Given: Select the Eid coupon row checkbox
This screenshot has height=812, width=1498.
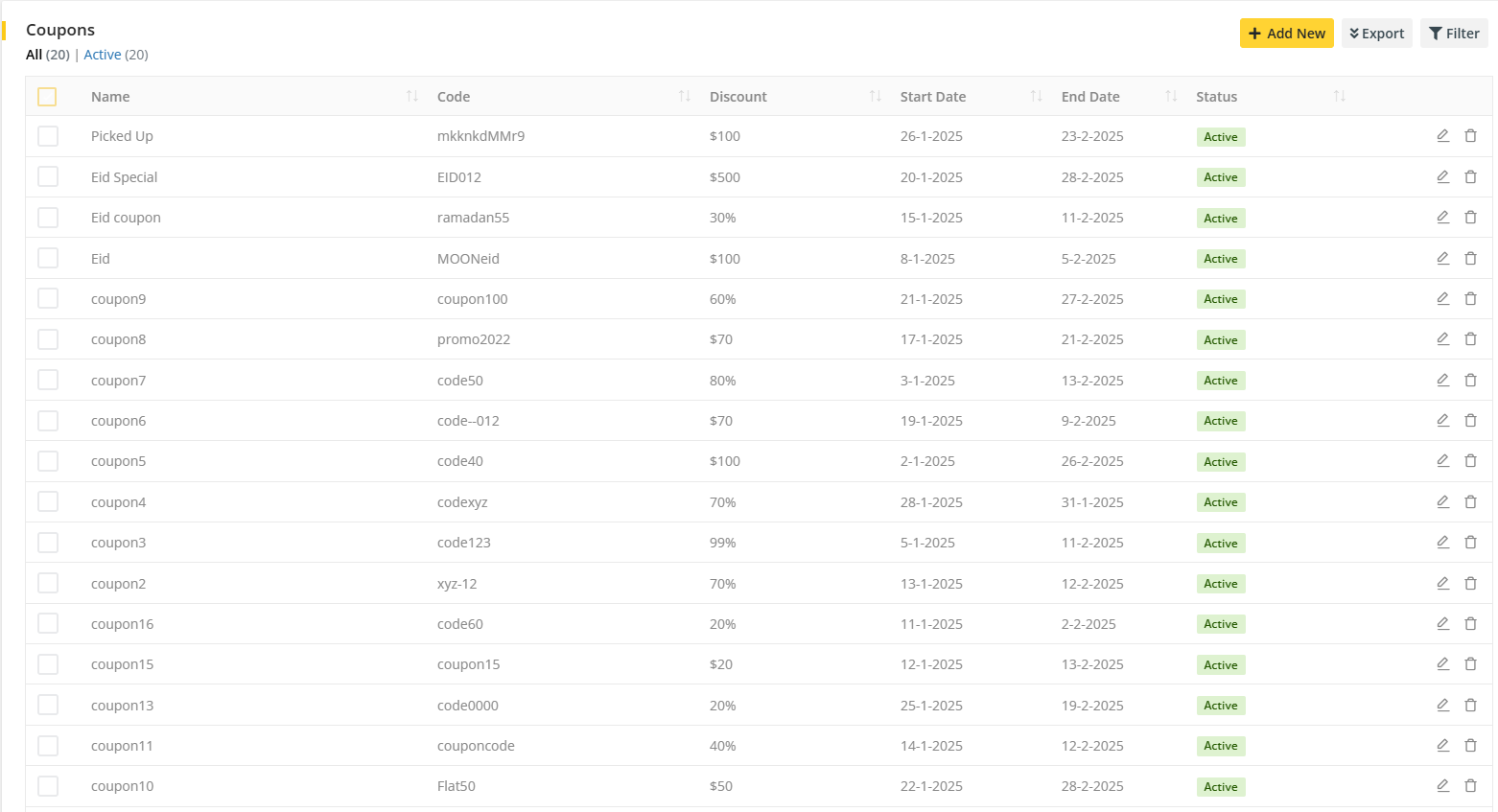Looking at the screenshot, I should pyautogui.click(x=48, y=218).
